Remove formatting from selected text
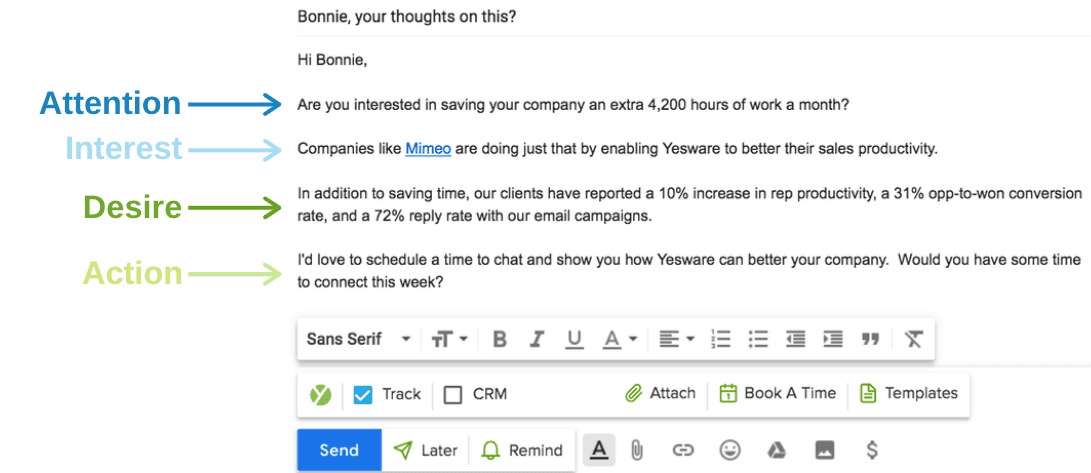The image size is (1091, 473). [913, 339]
